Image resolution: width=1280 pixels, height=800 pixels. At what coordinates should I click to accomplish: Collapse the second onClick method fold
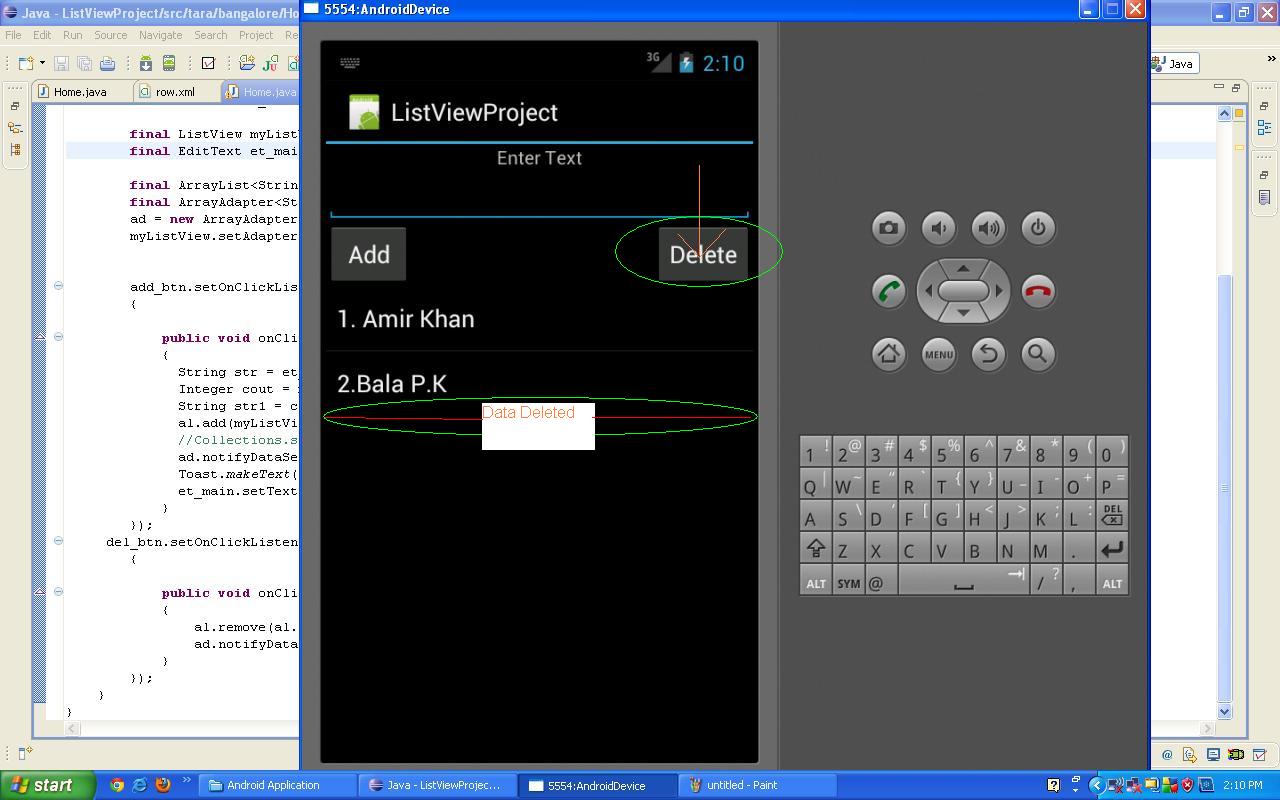58,592
